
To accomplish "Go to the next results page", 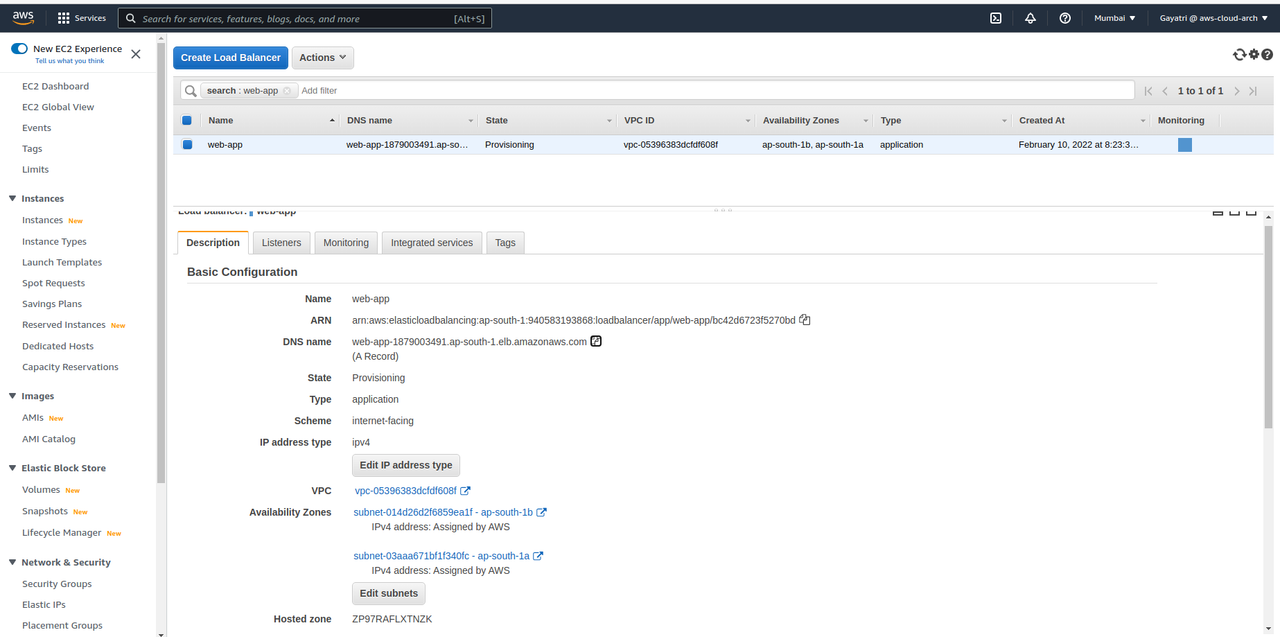I will 1237,91.
